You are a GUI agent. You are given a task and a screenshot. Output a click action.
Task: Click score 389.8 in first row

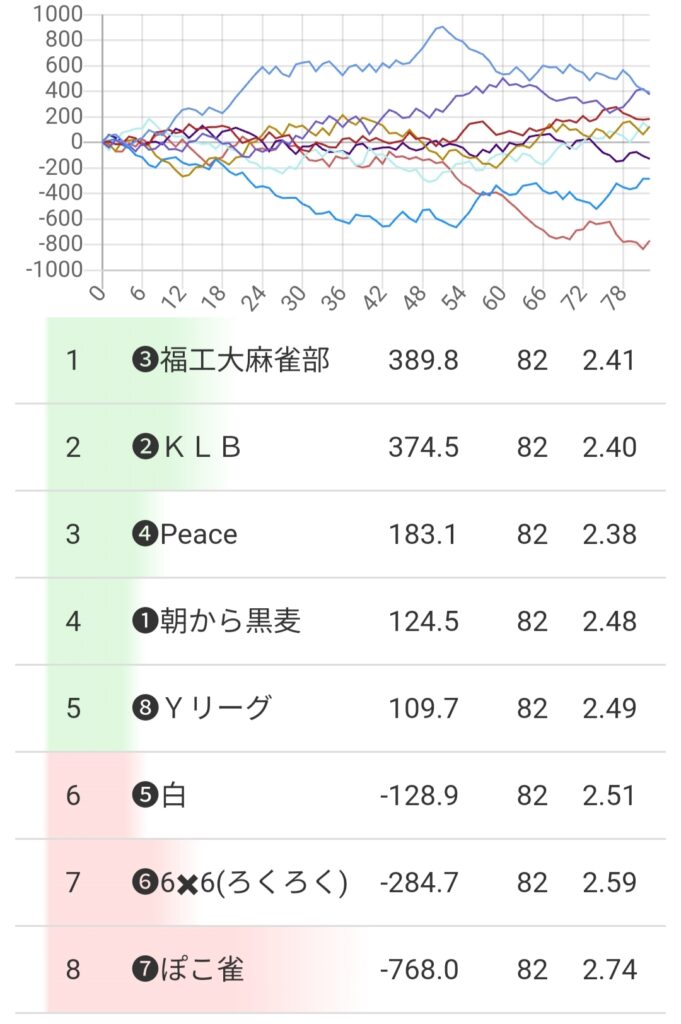[423, 360]
